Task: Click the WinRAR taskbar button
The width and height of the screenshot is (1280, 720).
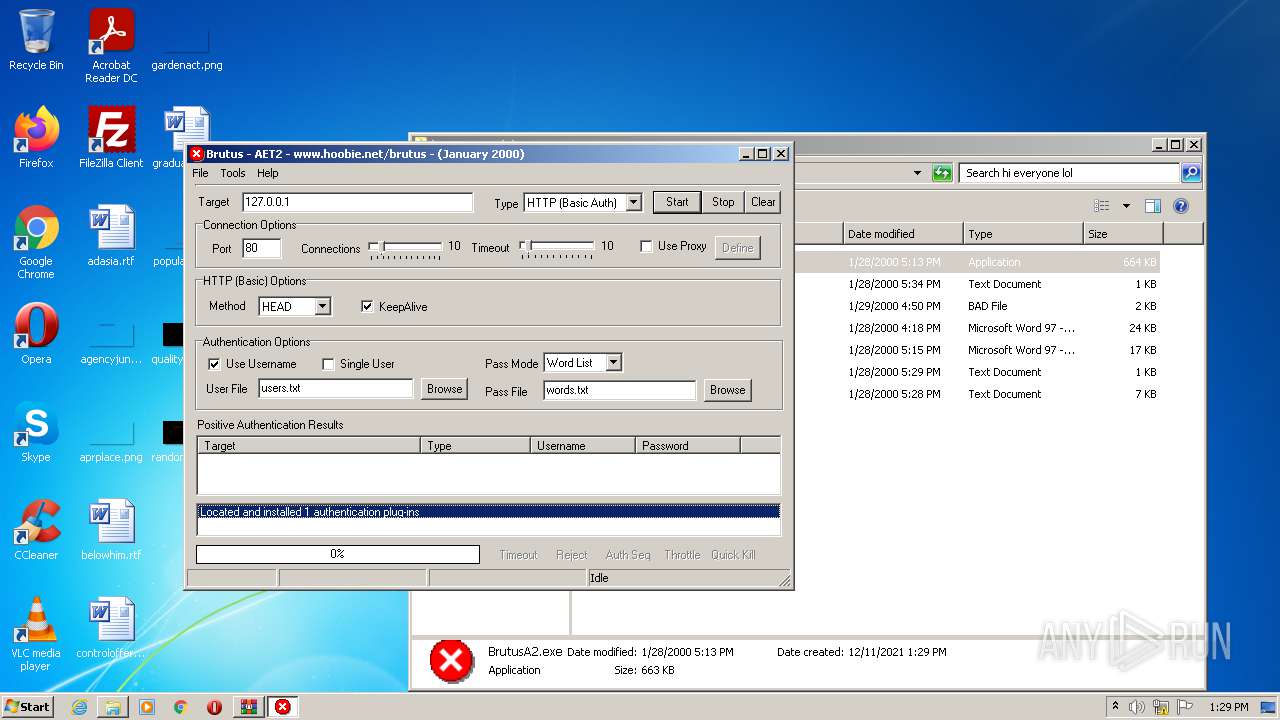Action: tap(248, 707)
